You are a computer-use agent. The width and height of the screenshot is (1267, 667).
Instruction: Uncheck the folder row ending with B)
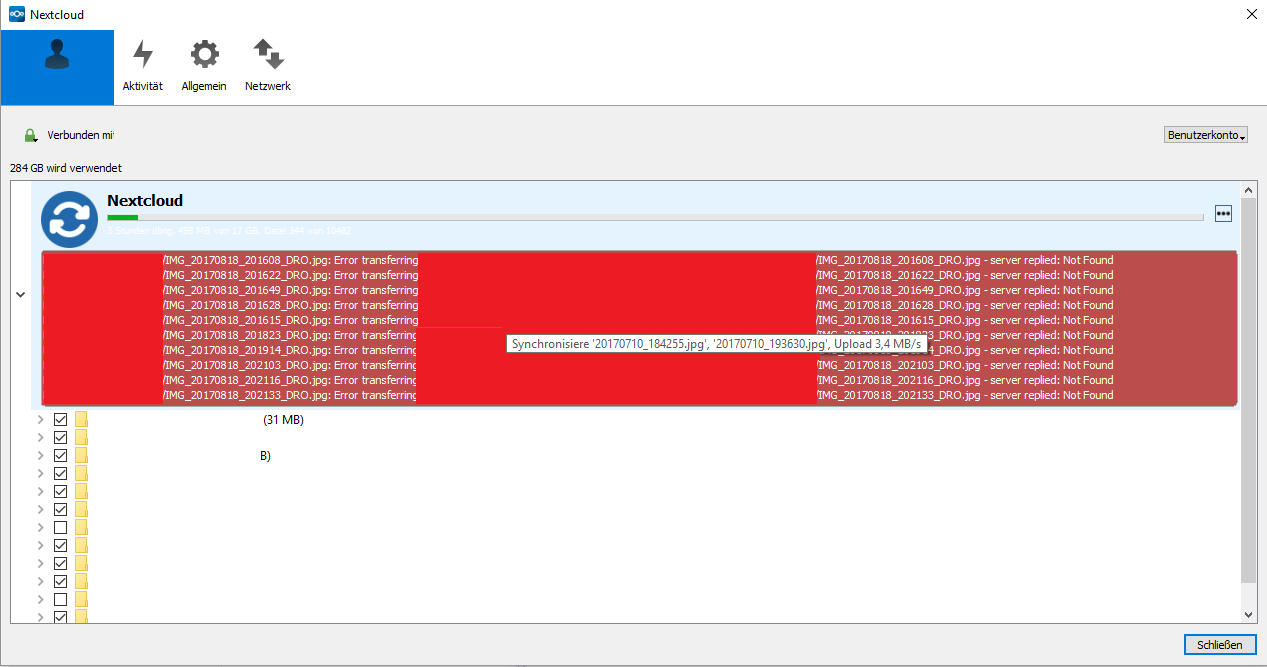[60, 456]
